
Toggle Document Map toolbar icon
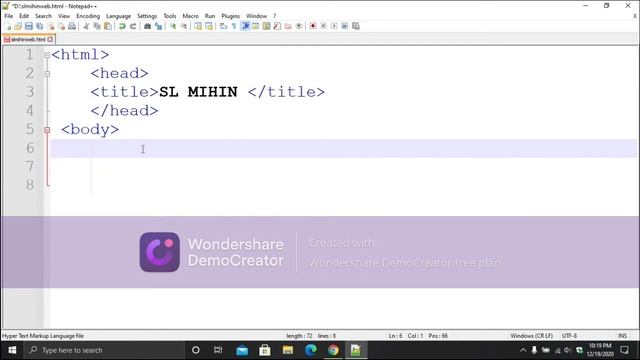click(267, 26)
